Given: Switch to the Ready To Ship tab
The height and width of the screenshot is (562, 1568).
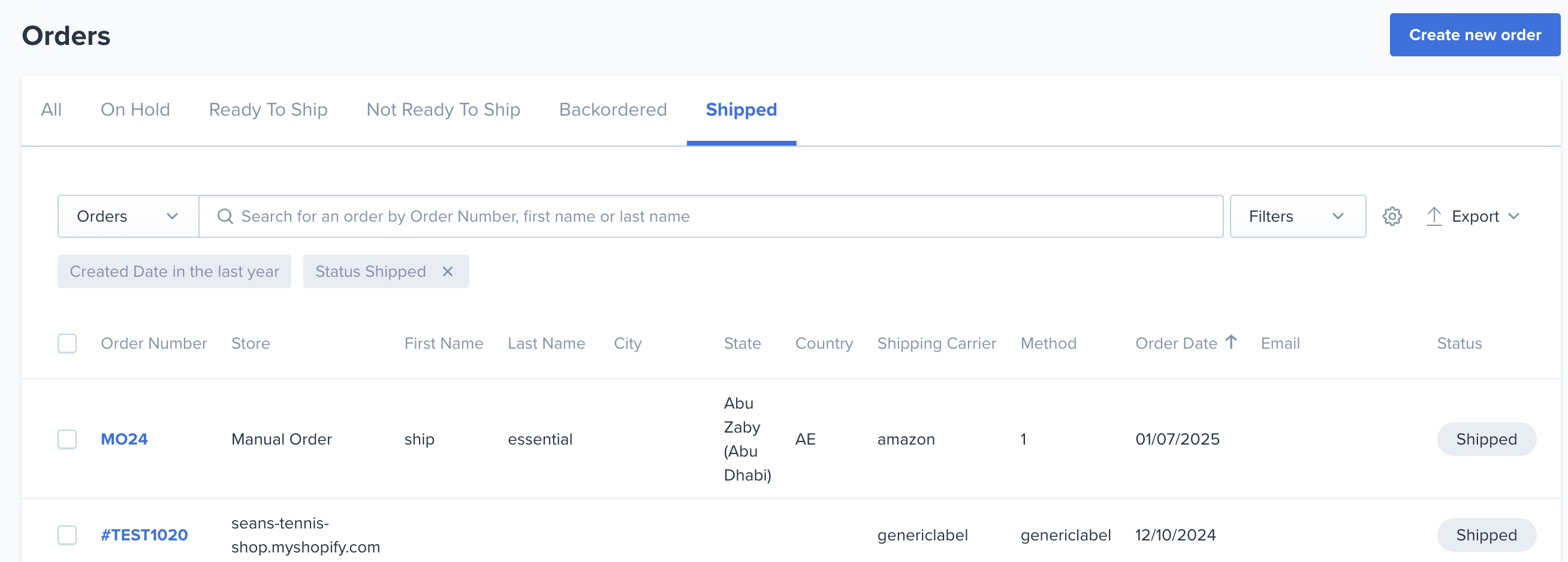Looking at the screenshot, I should 268,110.
